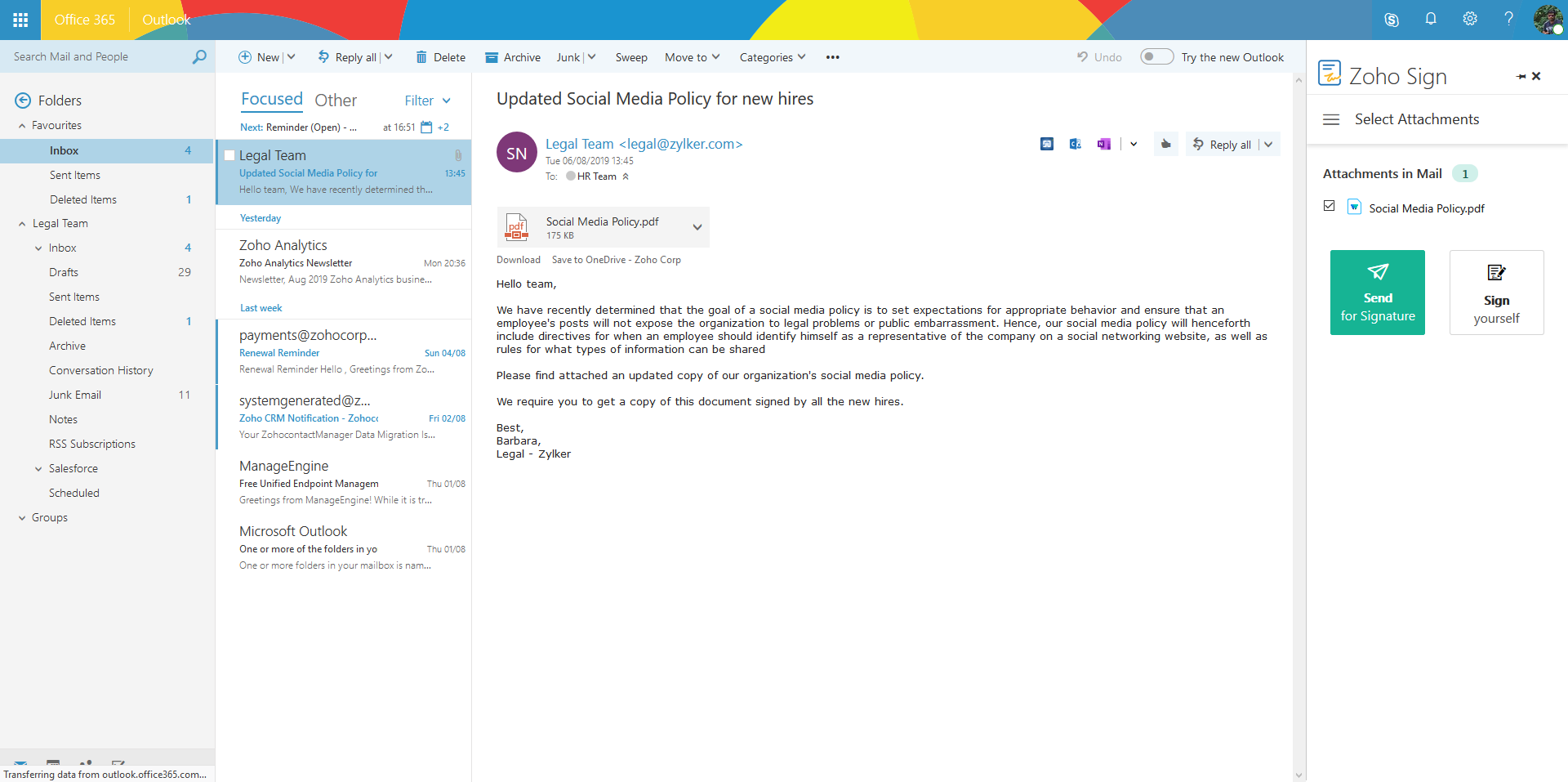Download the attachment
This screenshot has width=1568, height=782.
point(519,260)
